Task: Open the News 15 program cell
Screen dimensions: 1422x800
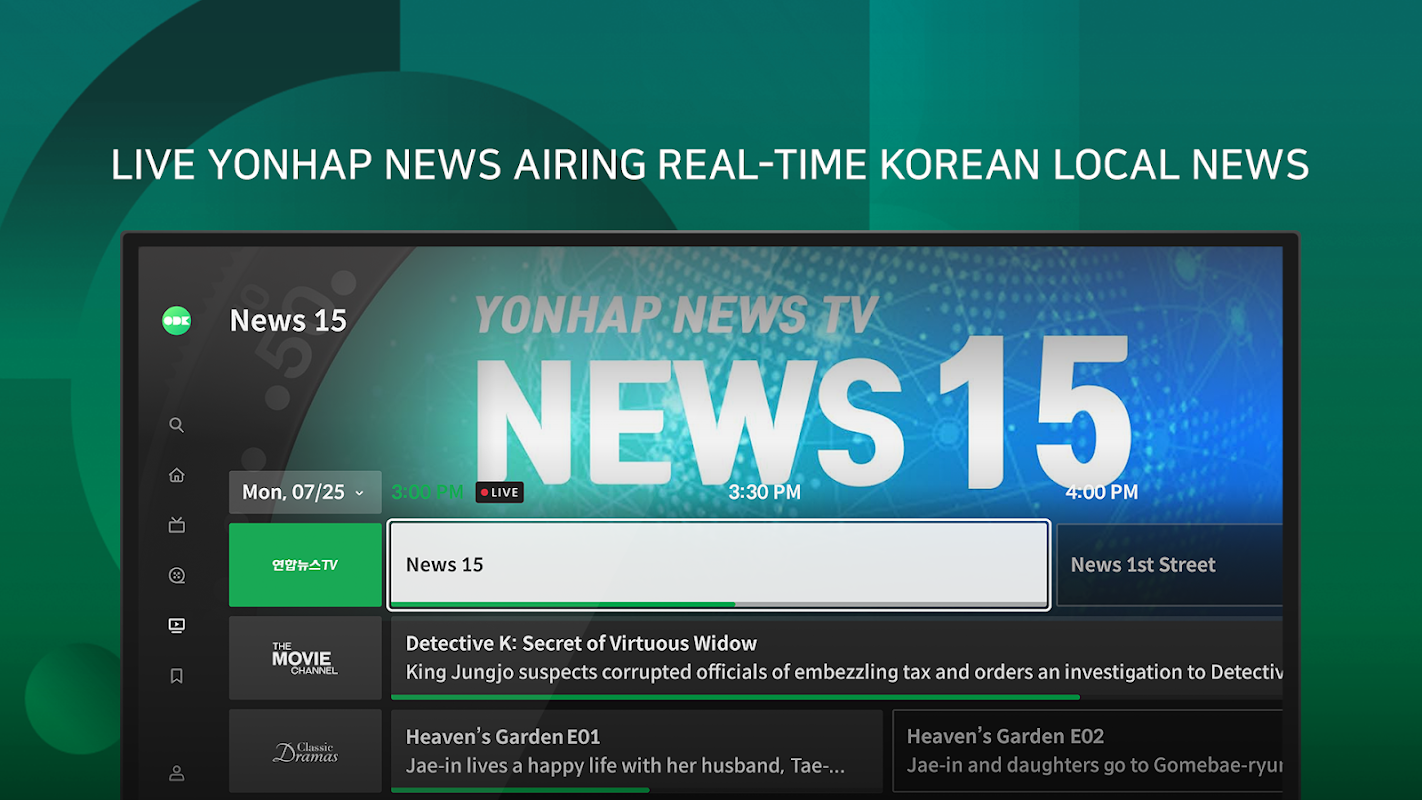Action: click(x=719, y=565)
